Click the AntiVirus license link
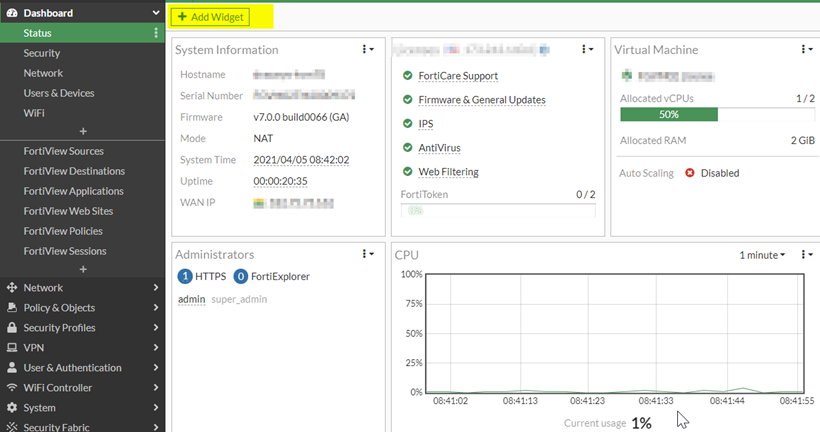 tap(439, 148)
